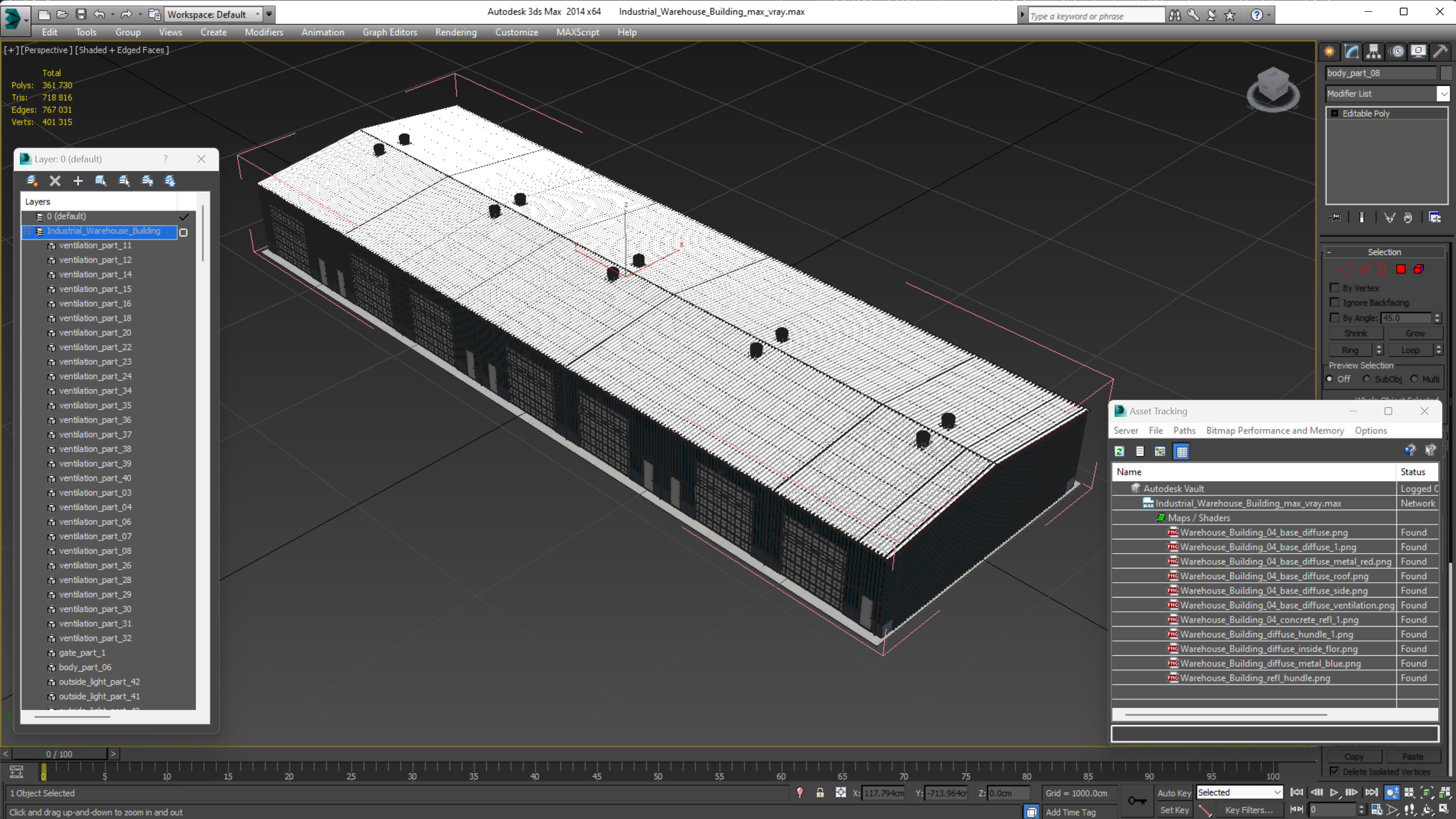This screenshot has height=819, width=1456.
Task: Click Configure Modifier Sets icon
Action: [1435, 217]
